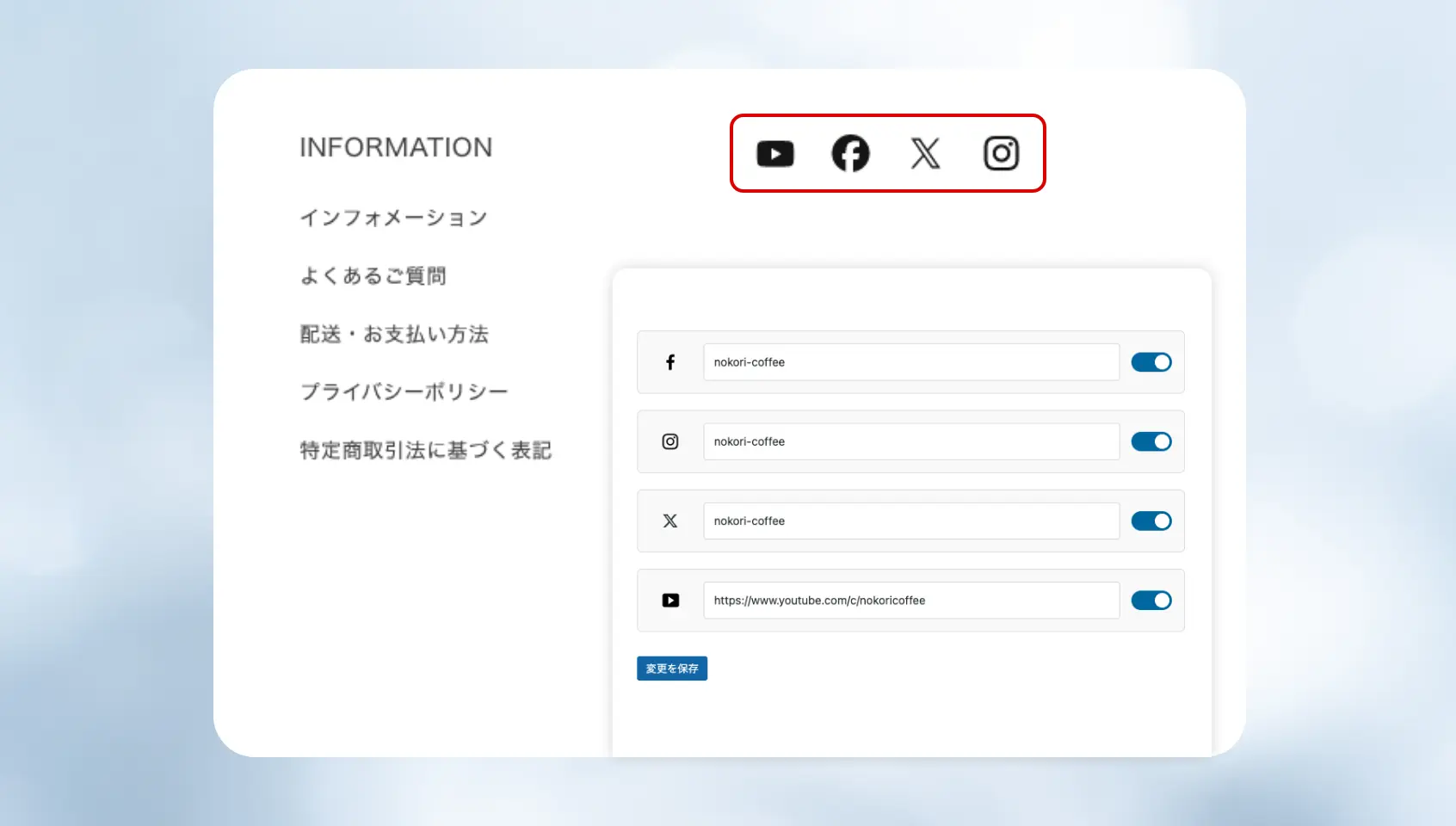
Task: Focus the X nokori-coffee input field
Action: click(x=911, y=521)
